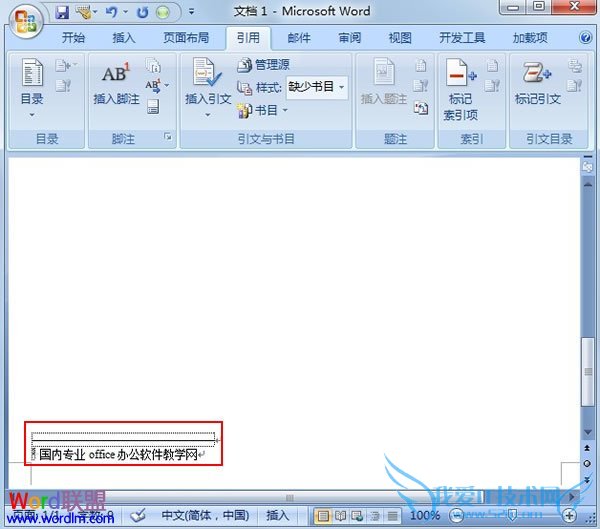Image resolution: width=600 pixels, height=529 pixels.
Task: Open the 加载项 tab
Action: (530, 38)
